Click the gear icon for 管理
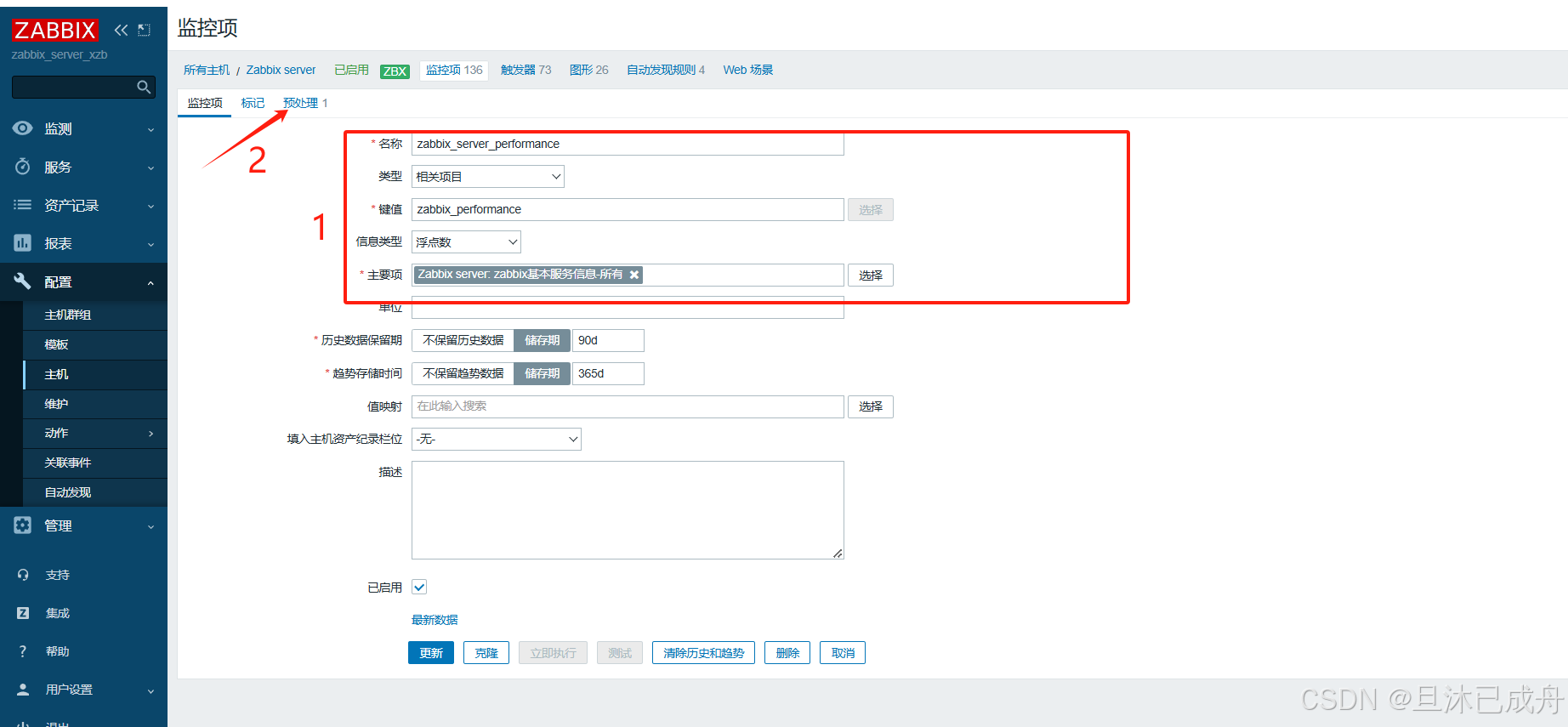This screenshot has height=727, width=1568. (23, 525)
